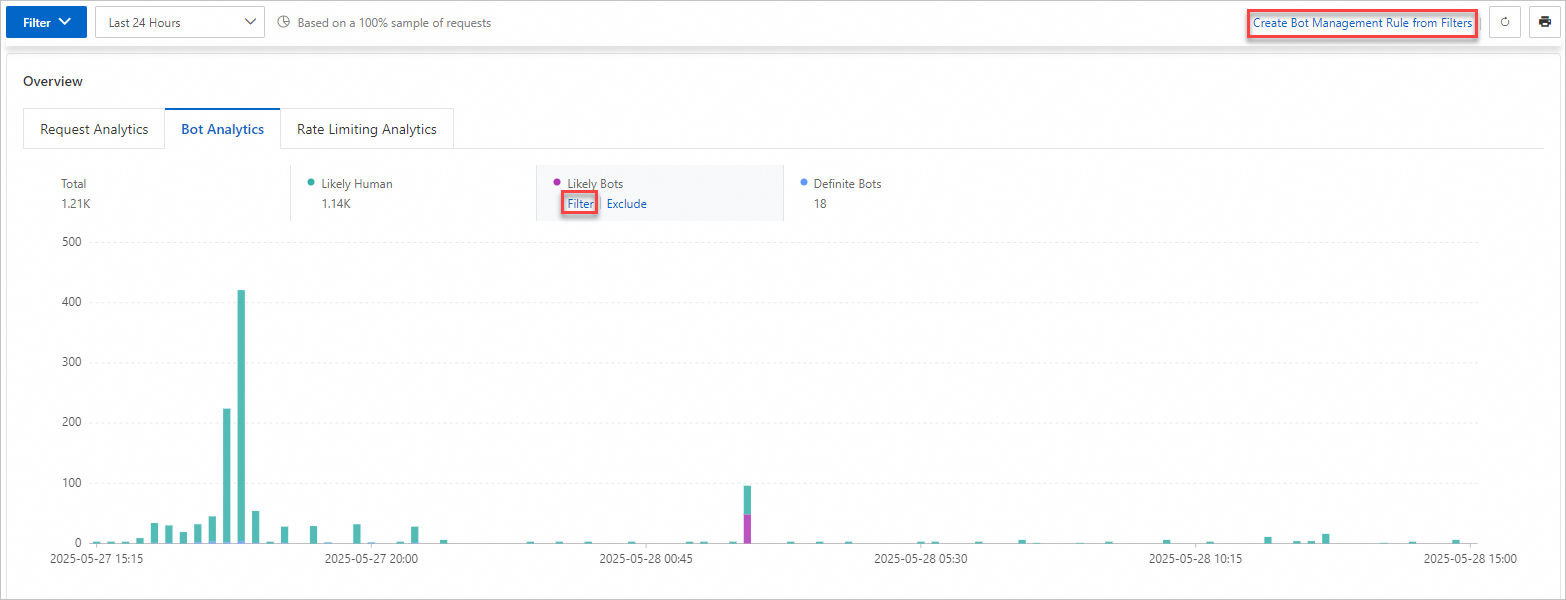Toggle the purple Likely Bots legend dot
This screenshot has width=1566, height=600.
coord(557,182)
